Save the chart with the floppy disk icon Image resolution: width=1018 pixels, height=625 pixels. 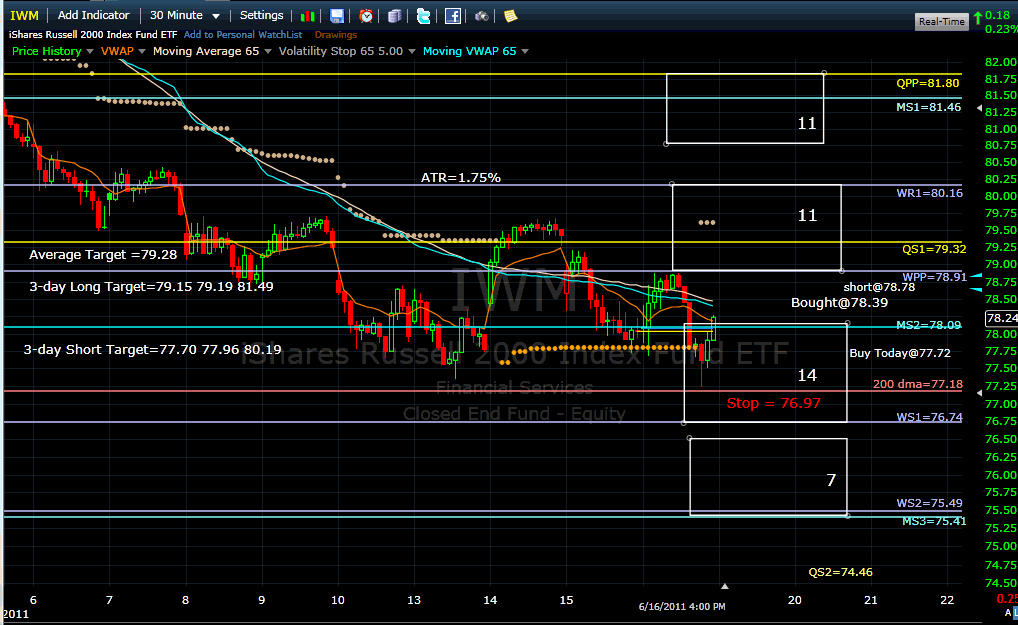coord(337,16)
